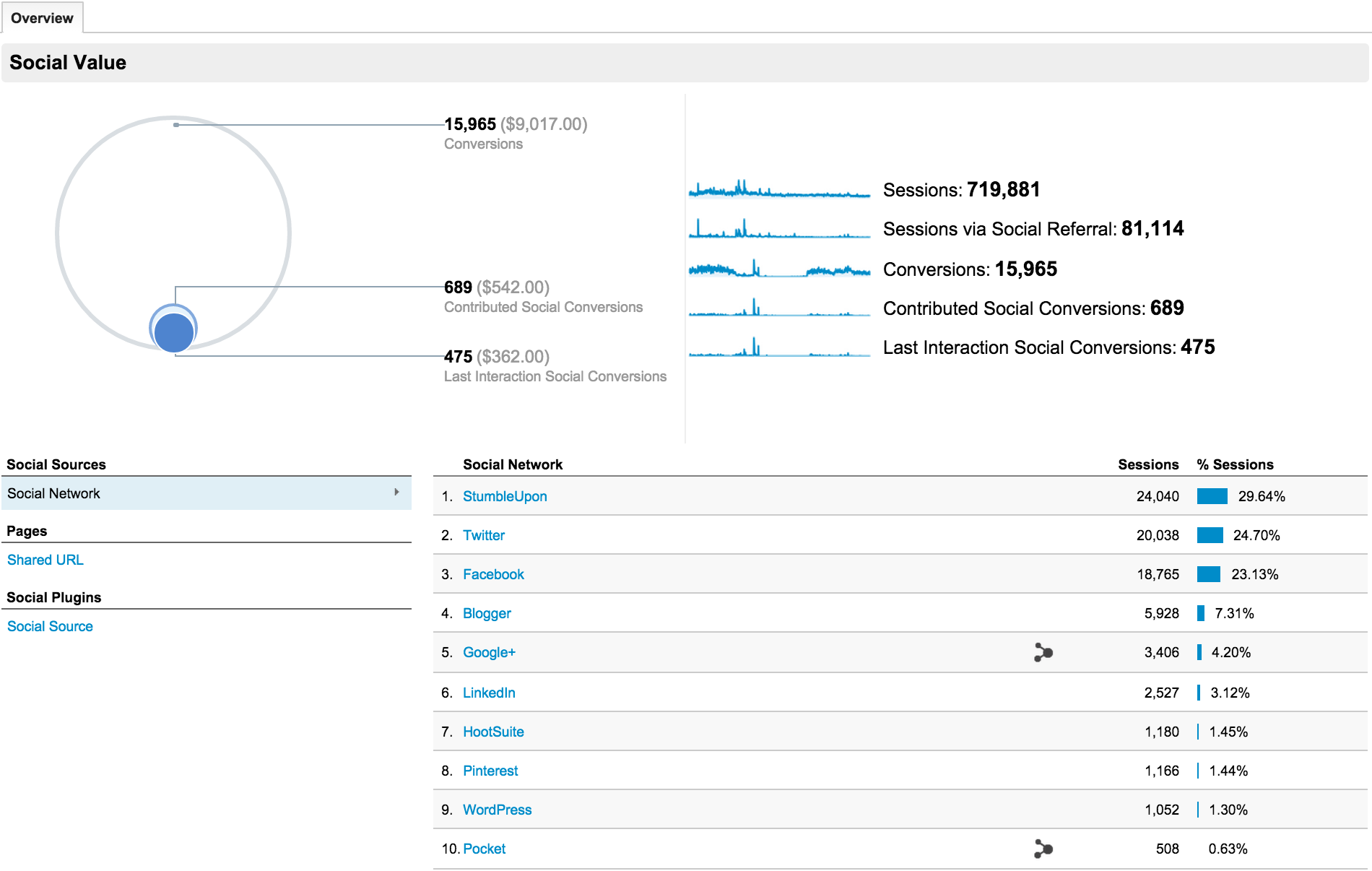The width and height of the screenshot is (1372, 871).
Task: Click the Sessions via Social Referral sparkline
Action: pos(779,228)
